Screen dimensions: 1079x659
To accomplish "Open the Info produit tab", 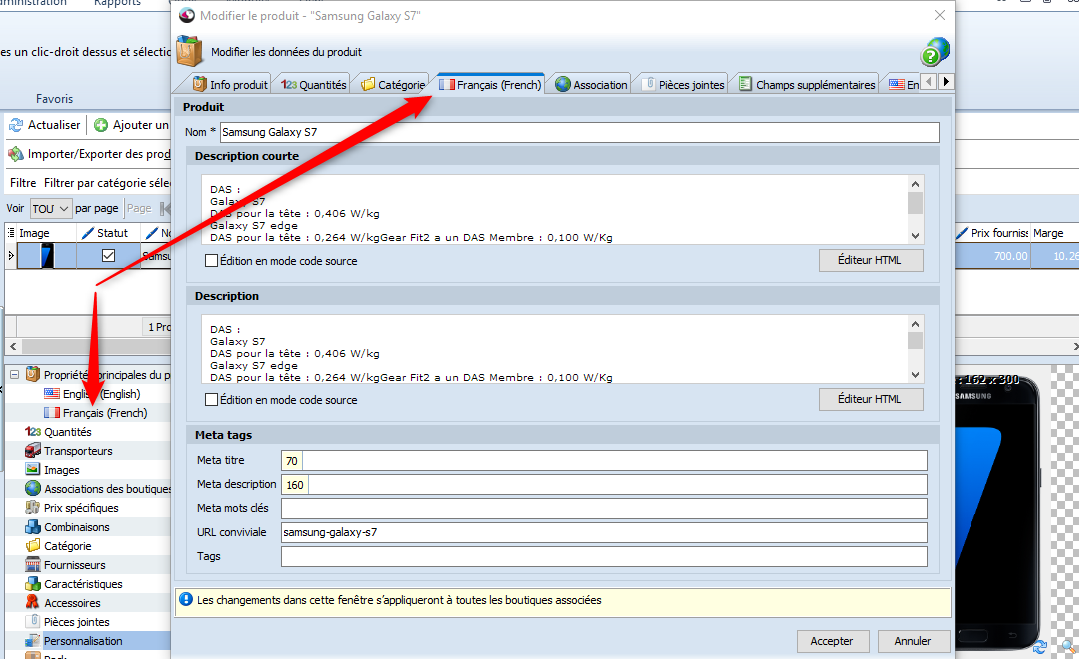I will tap(230, 85).
